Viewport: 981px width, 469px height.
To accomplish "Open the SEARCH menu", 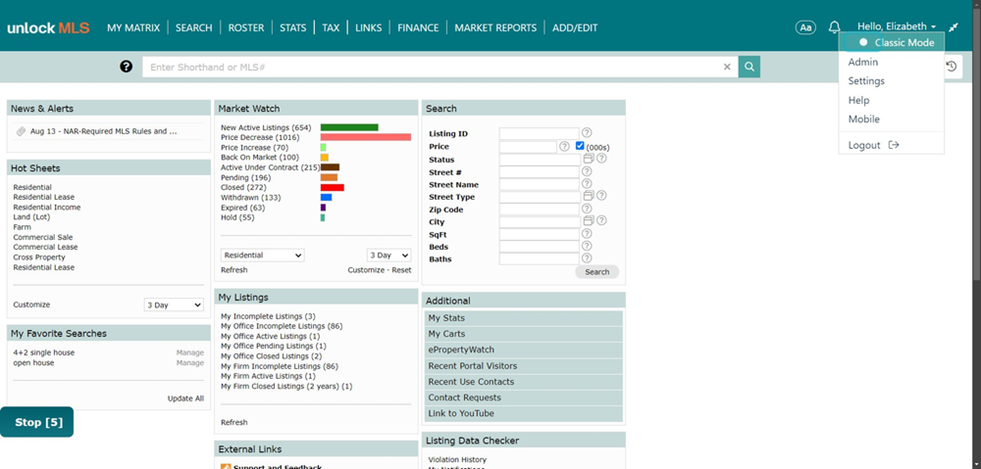I will coord(194,28).
